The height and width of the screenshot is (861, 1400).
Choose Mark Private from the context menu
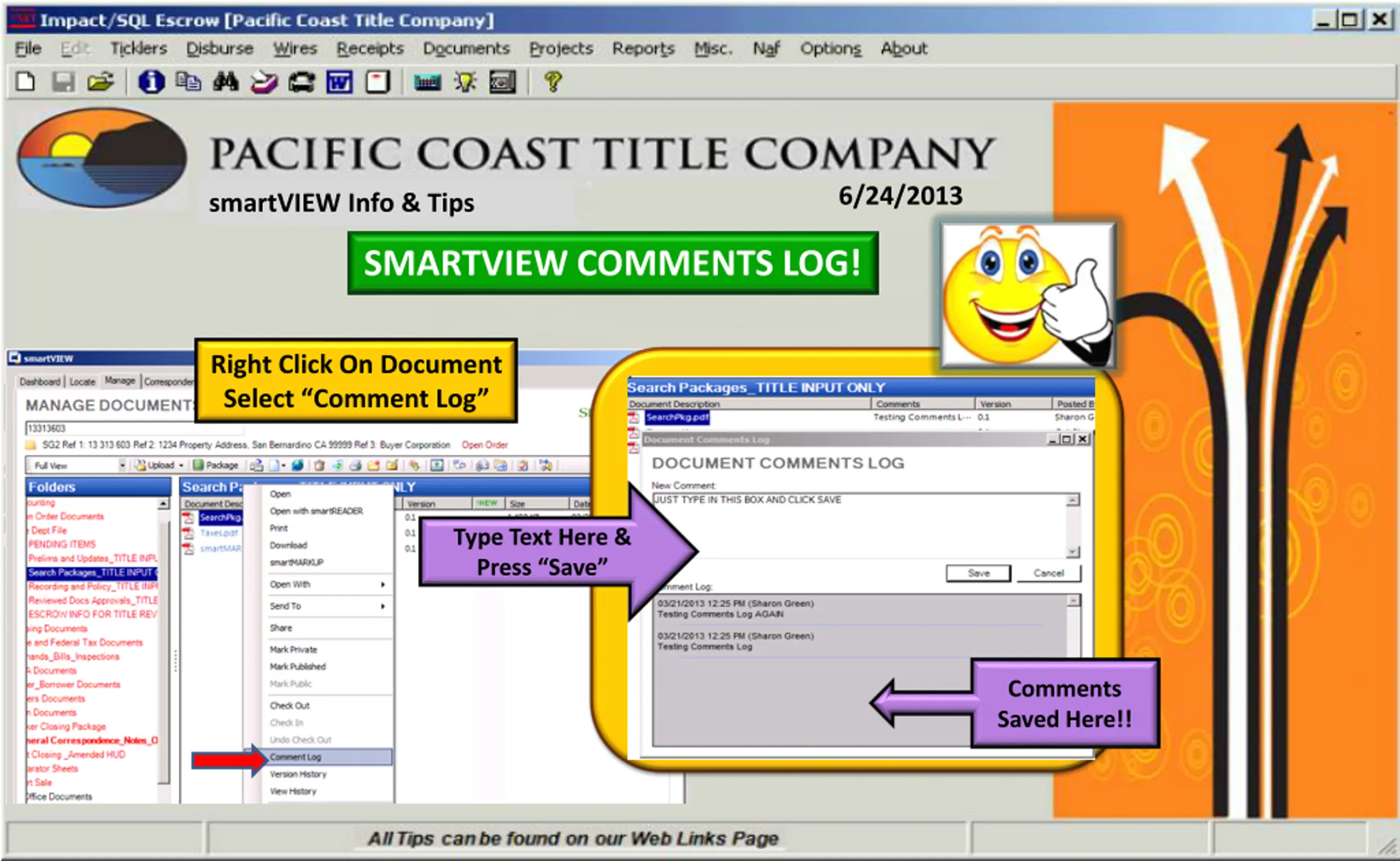pos(293,650)
